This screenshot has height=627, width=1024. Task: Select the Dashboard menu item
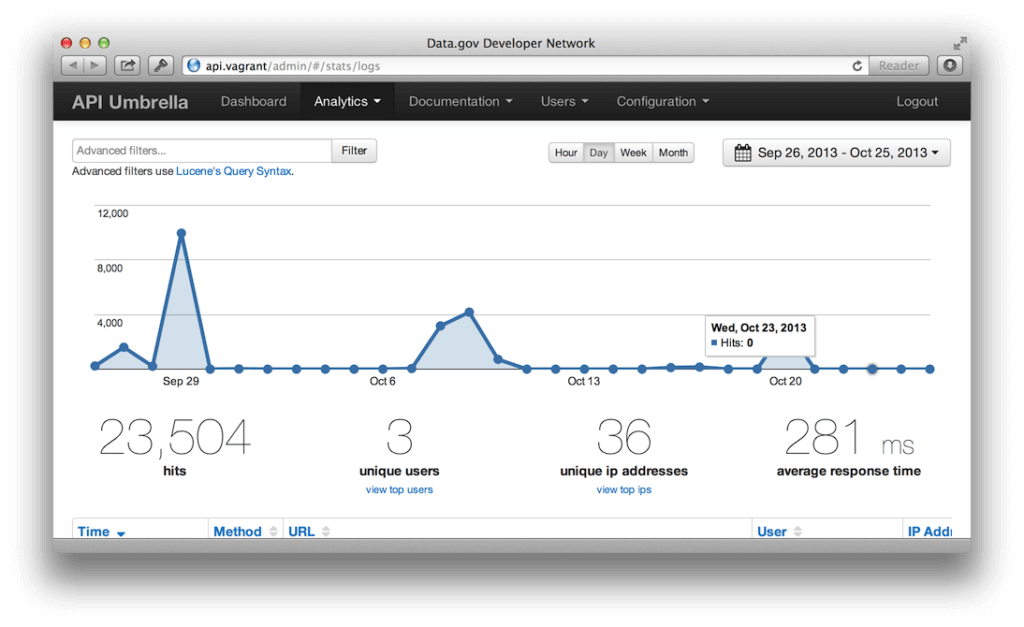(253, 101)
